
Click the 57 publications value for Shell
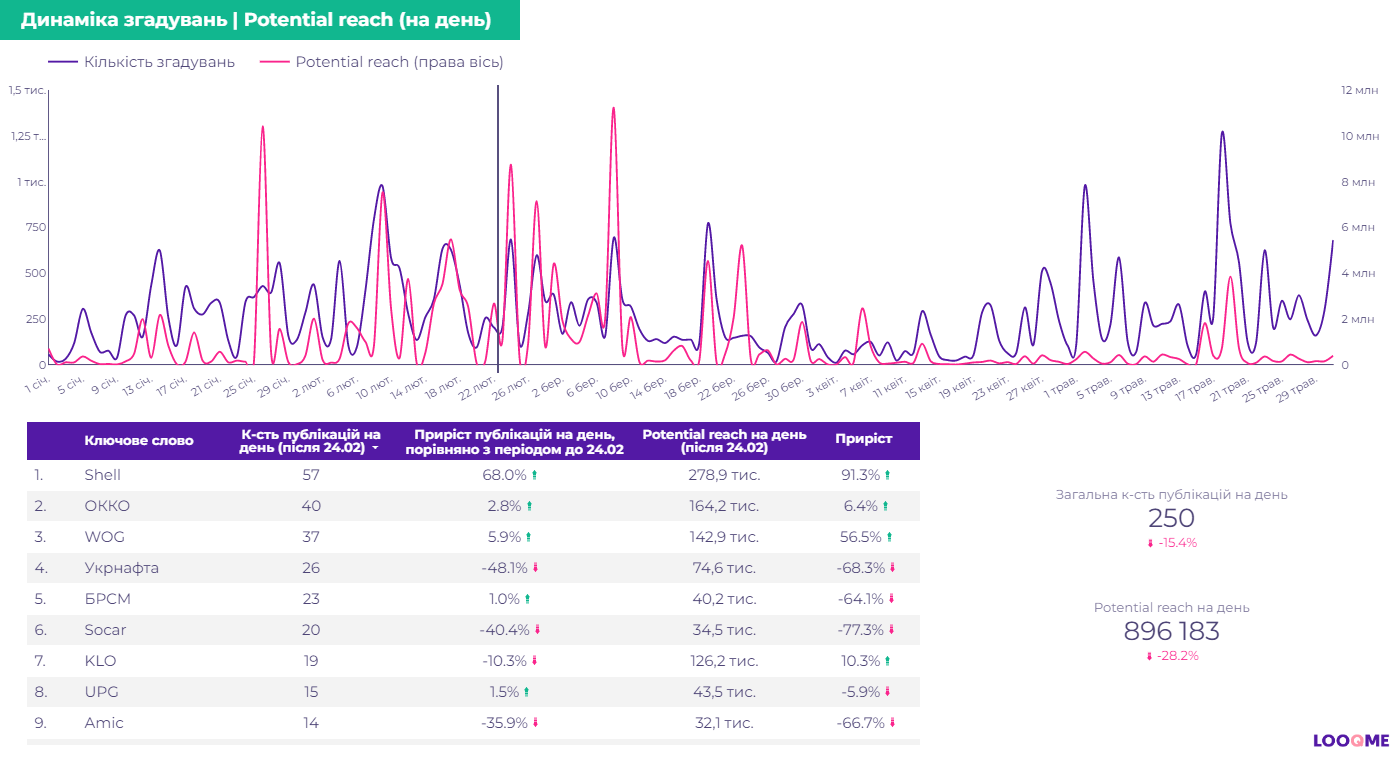311,475
